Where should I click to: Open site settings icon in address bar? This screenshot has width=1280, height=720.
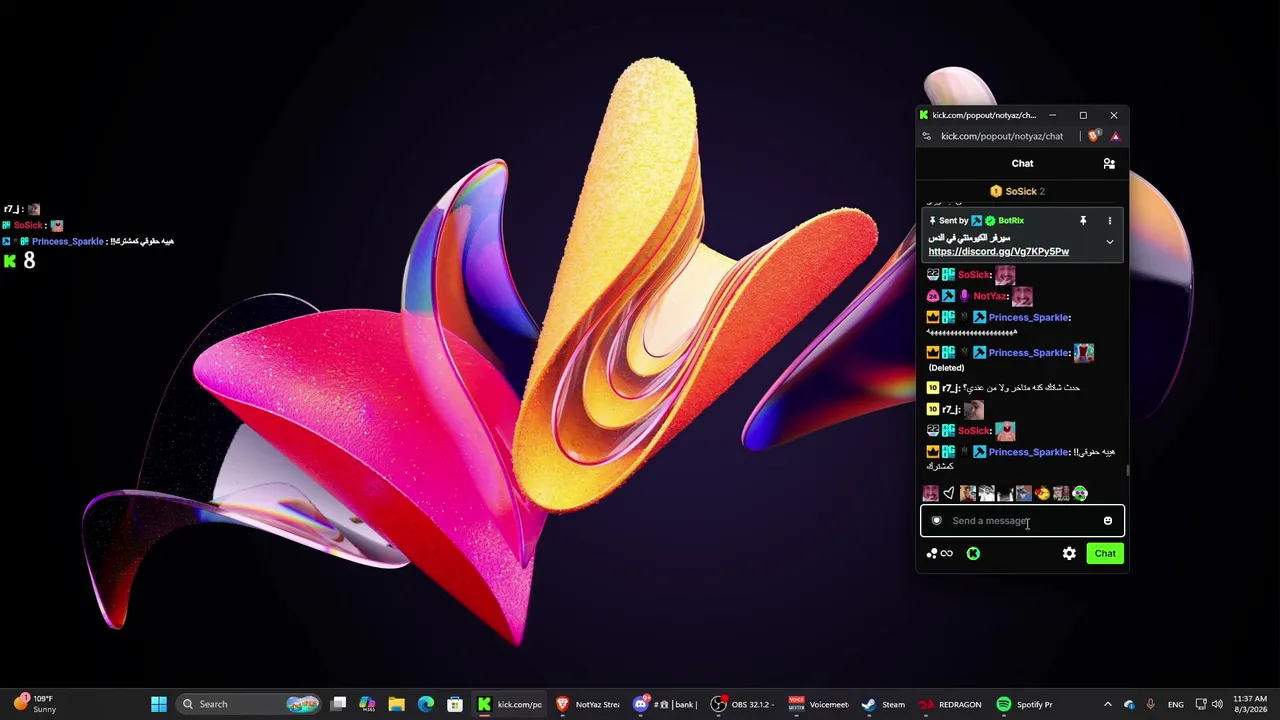[926, 136]
